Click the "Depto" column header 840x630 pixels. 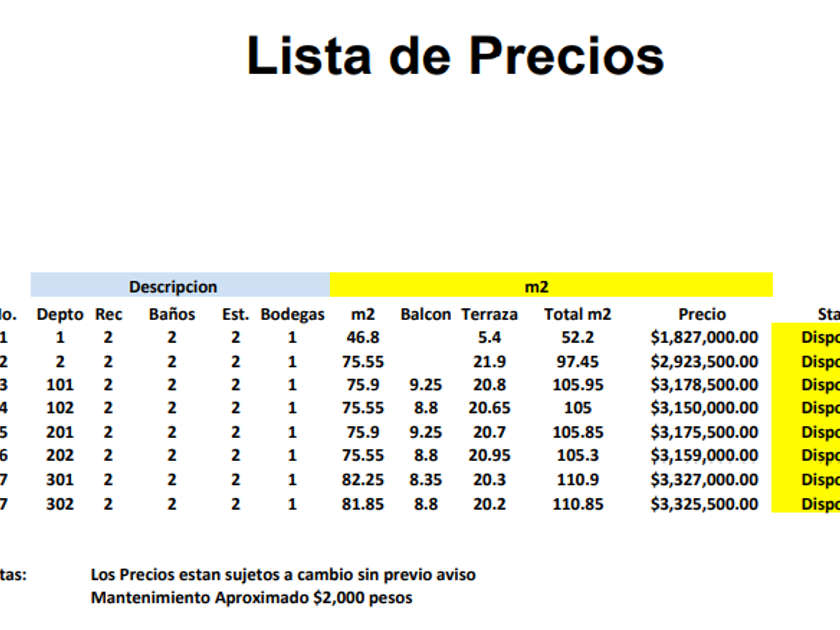coord(60,314)
